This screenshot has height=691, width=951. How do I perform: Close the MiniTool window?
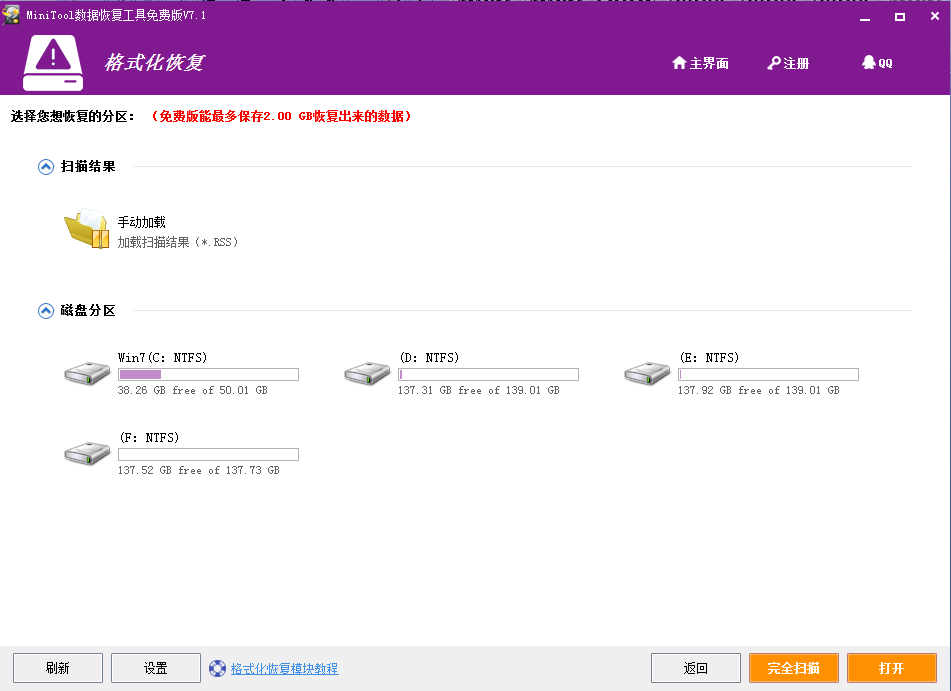pyautogui.click(x=935, y=16)
